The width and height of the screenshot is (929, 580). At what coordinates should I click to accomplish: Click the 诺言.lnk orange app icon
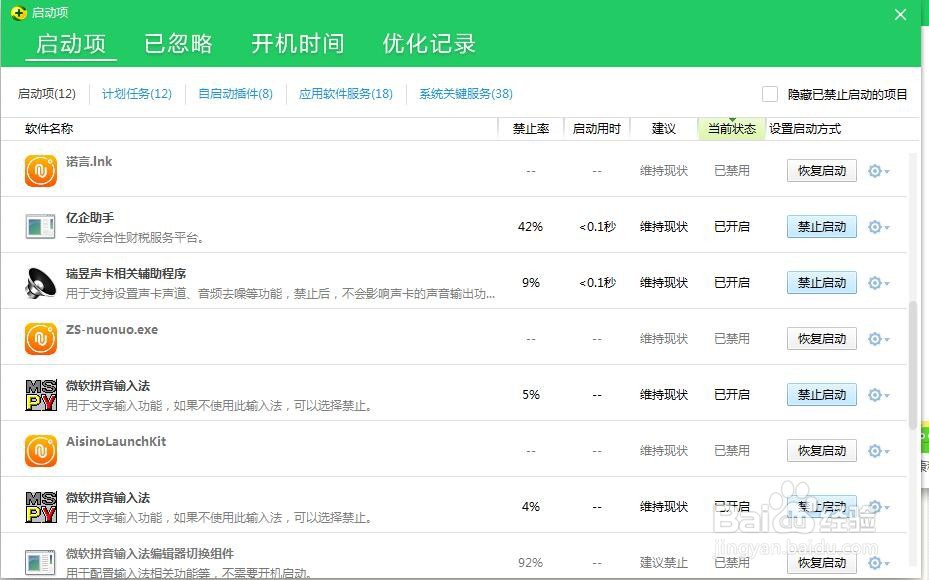tap(41, 171)
